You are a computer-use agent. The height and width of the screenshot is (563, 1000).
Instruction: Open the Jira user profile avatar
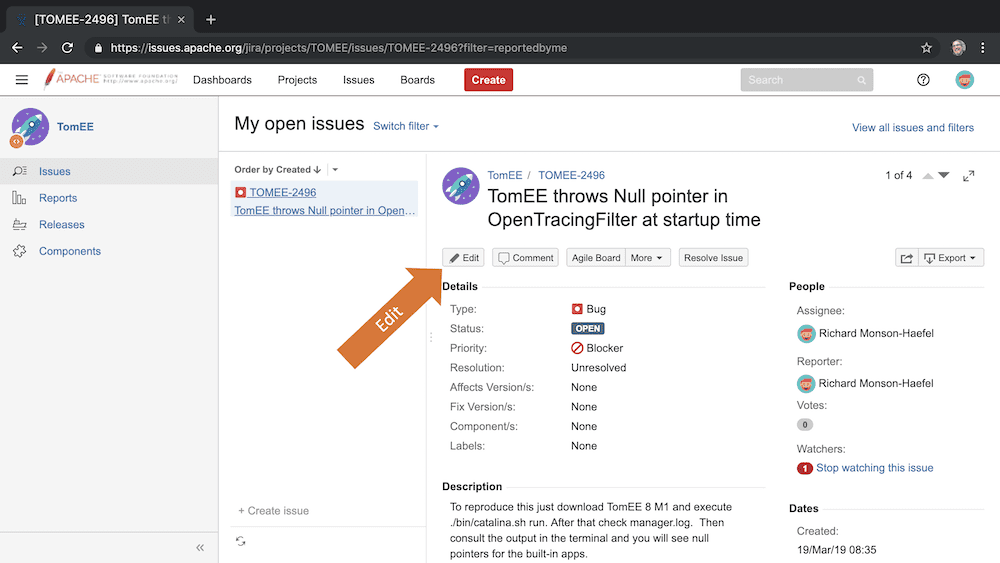(x=964, y=80)
